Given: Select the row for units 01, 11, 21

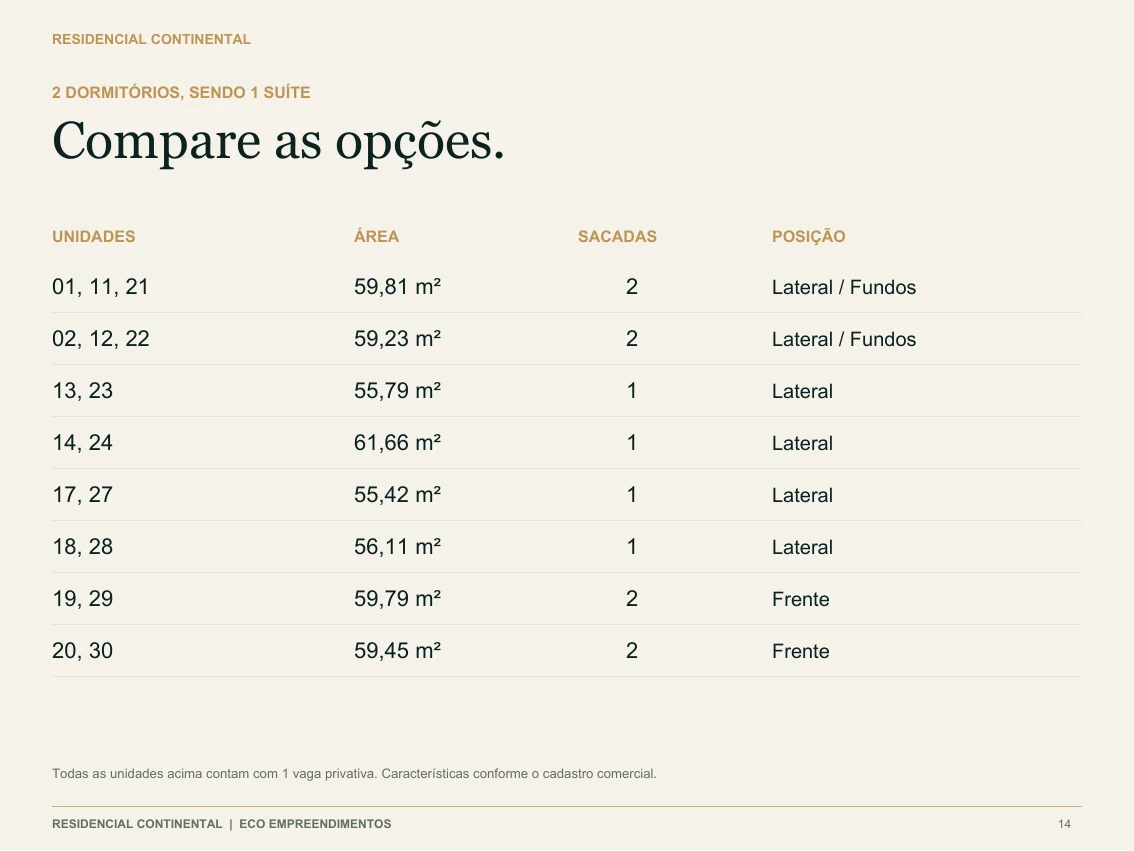Looking at the screenshot, I should pyautogui.click(x=566, y=287).
